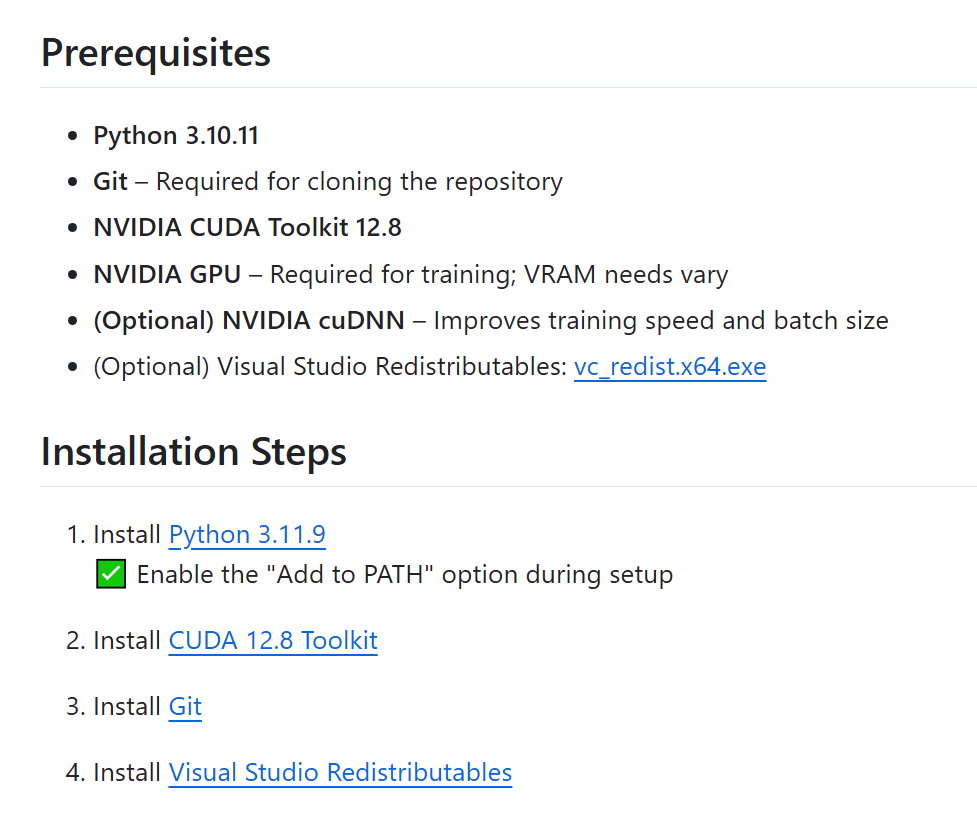Click the bold Python 3.10.11 prerequisite text
Viewport: 977px width, 818px height.
point(176,136)
